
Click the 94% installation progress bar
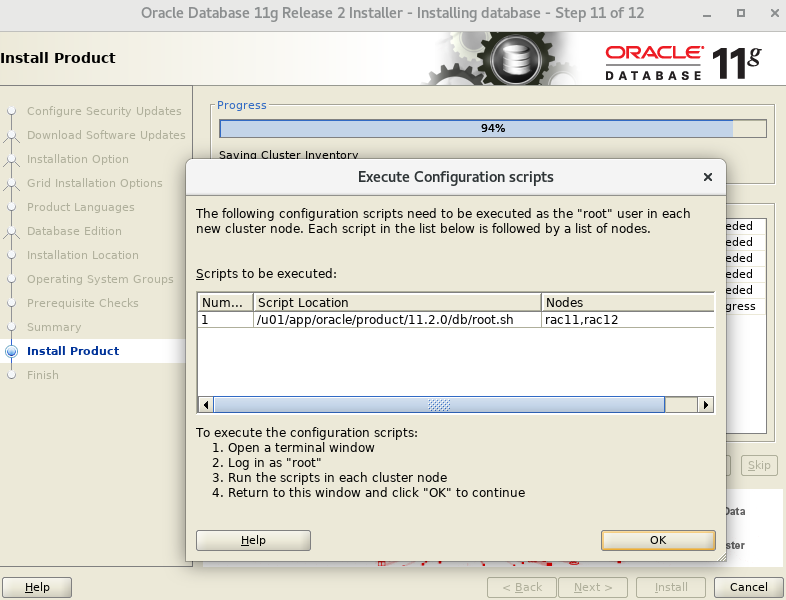coord(492,128)
